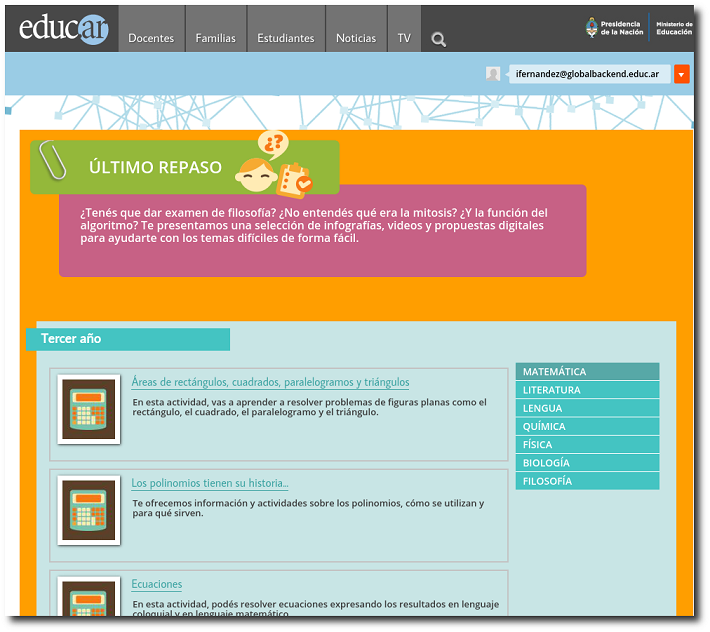
Task: Click the paperclip icon on Último Repaso
Action: (x=52, y=160)
